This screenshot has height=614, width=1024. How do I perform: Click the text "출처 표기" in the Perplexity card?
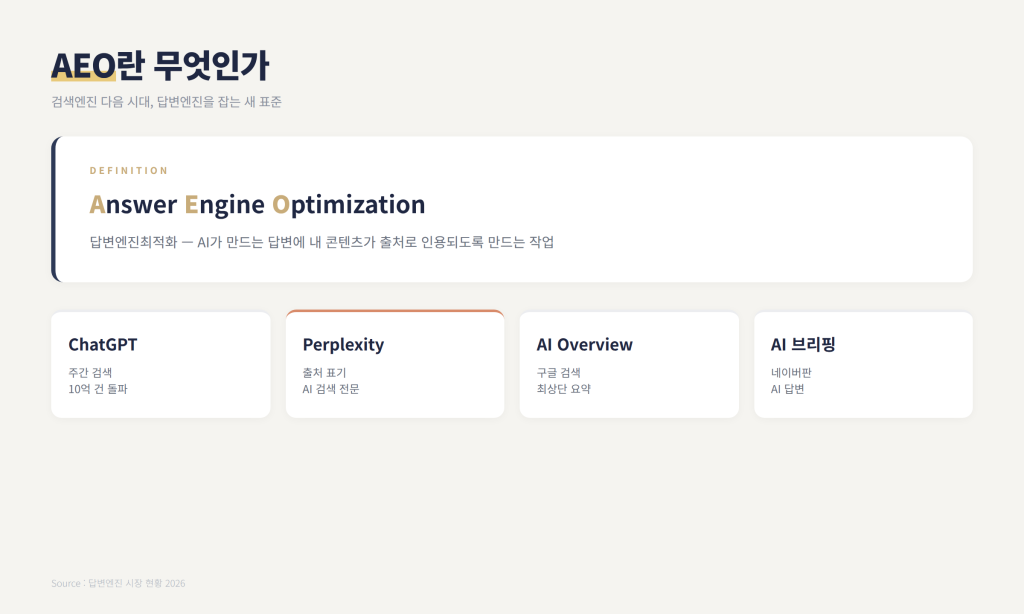[x=324, y=372]
